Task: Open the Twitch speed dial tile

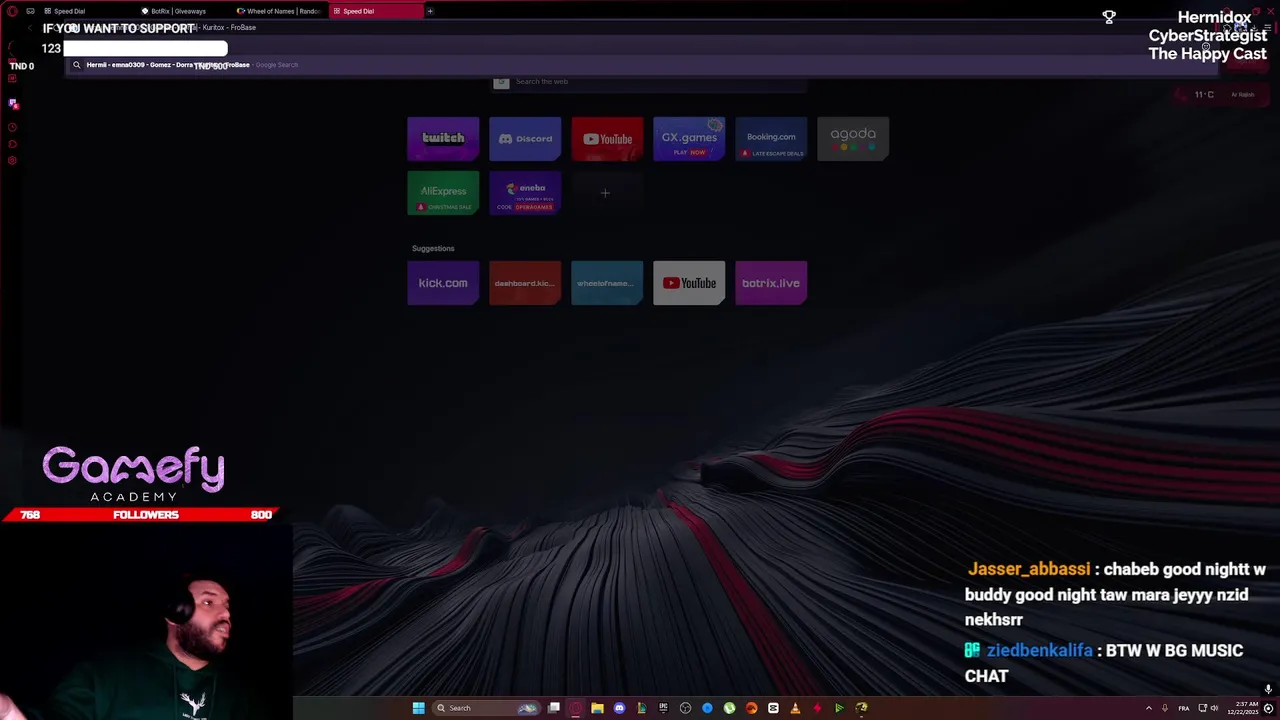Action: pos(443,139)
